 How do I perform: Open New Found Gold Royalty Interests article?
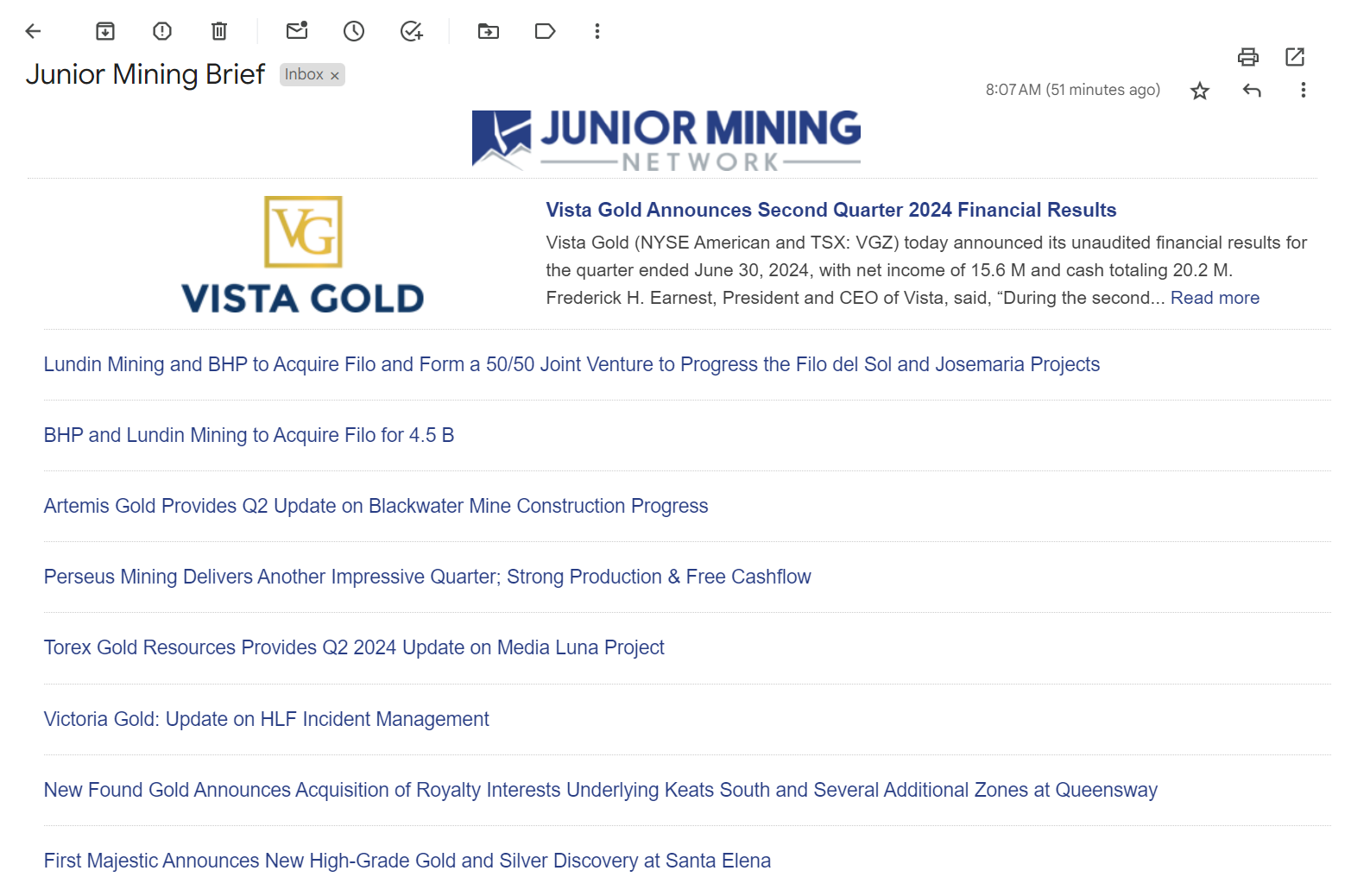[x=601, y=790]
